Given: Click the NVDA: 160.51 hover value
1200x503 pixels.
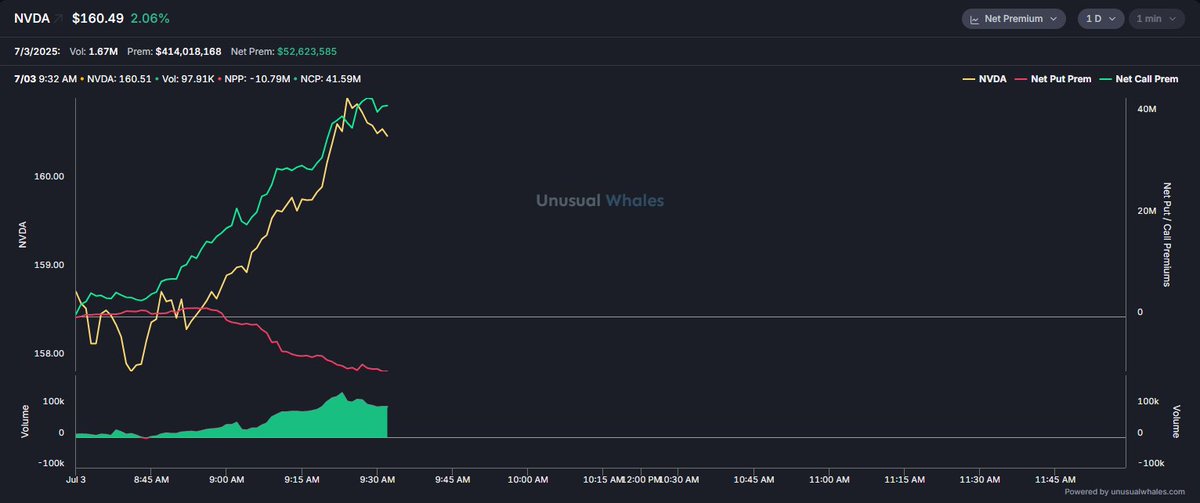Looking at the screenshot, I should (x=119, y=78).
